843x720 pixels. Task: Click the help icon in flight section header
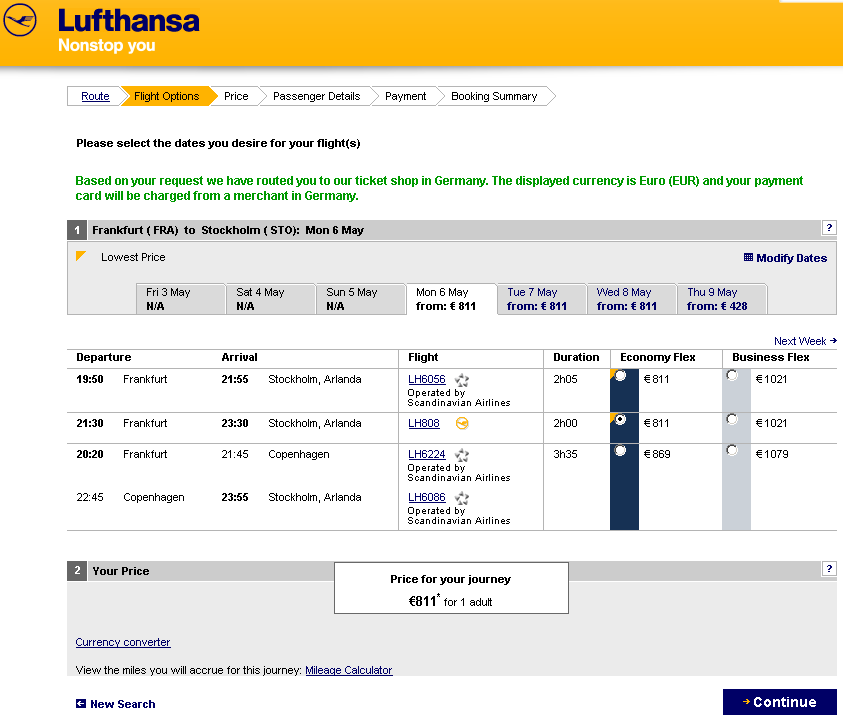coord(828,228)
